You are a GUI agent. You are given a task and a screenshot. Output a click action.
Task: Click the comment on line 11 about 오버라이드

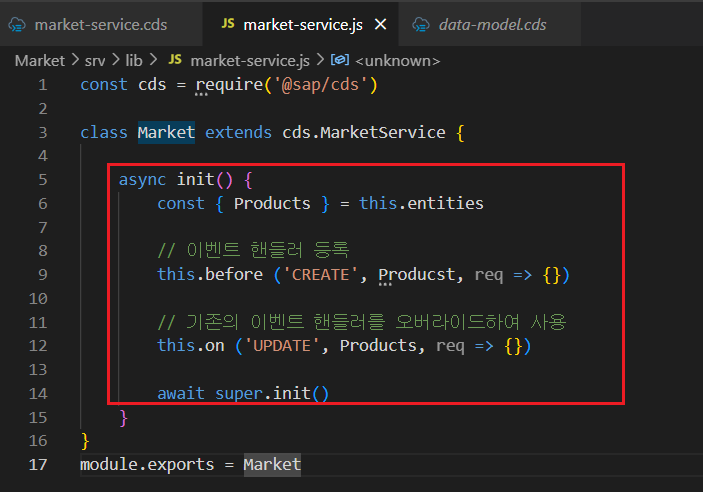362,322
